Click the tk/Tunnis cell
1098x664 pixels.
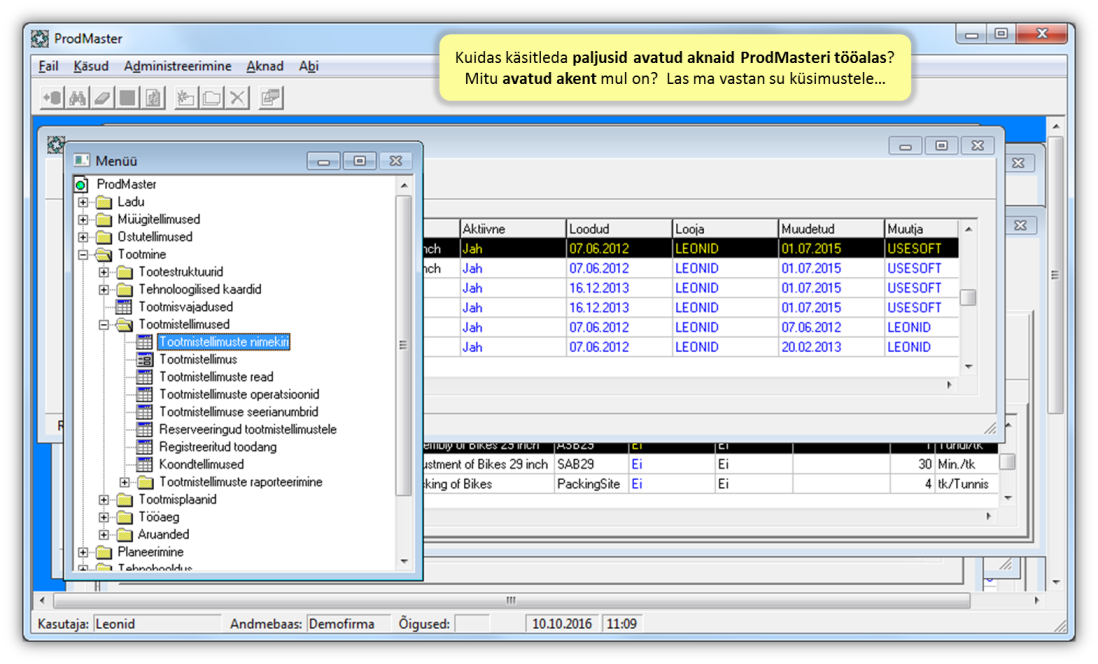tap(966, 484)
